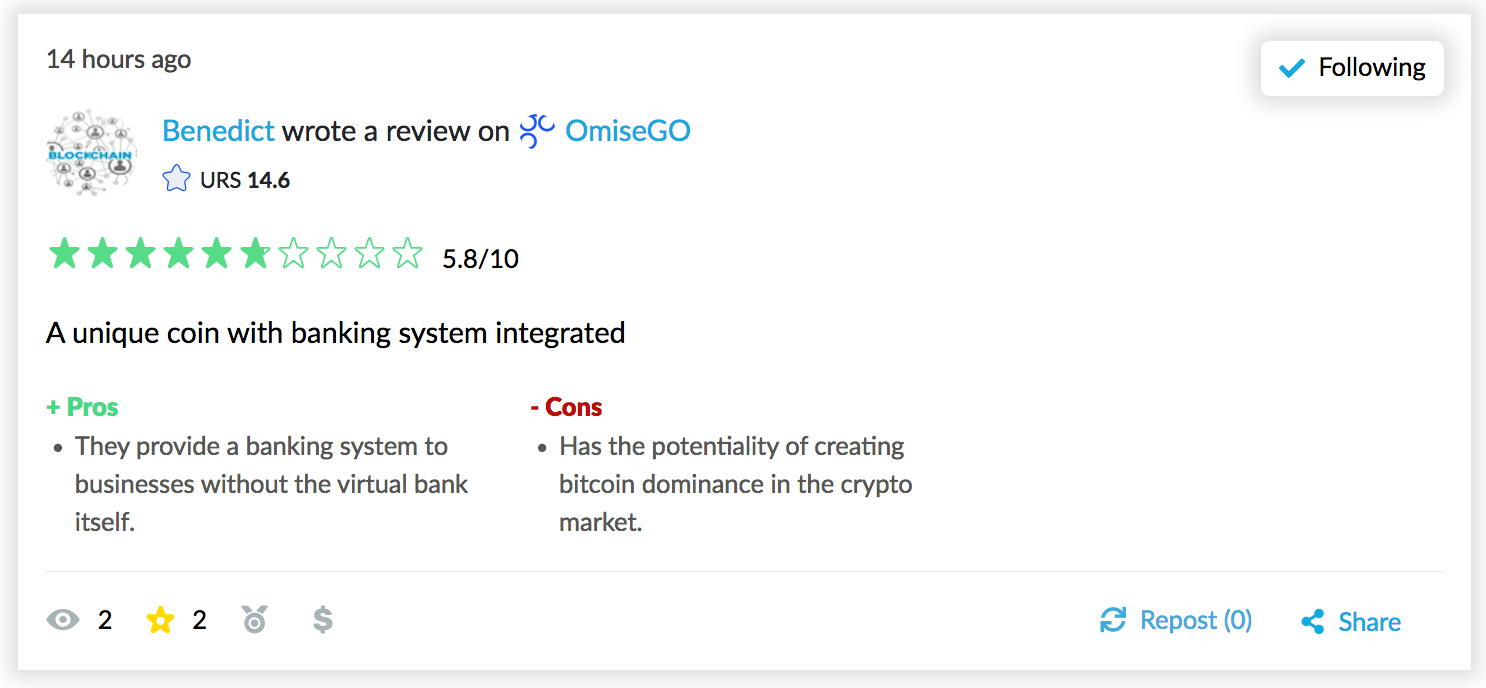This screenshot has height=688, width=1486.
Task: Click the OmiseGO coin logo icon
Action: click(x=537, y=131)
